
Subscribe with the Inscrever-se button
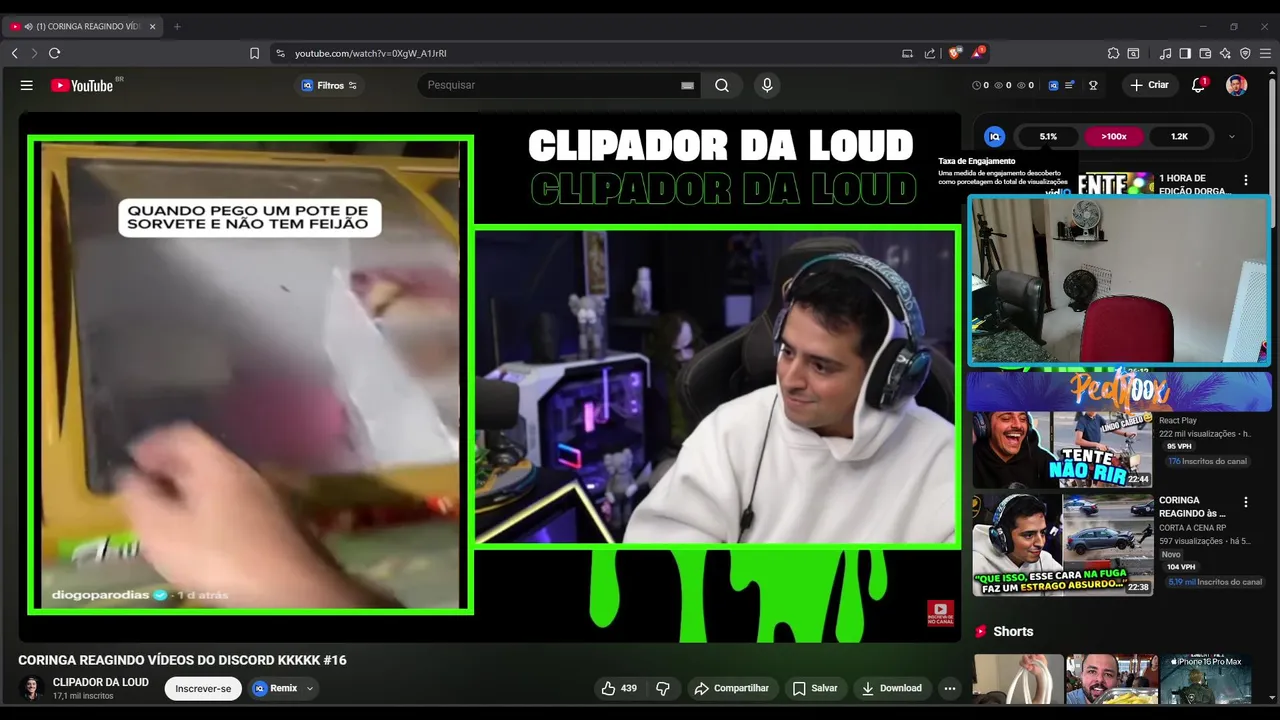[203, 688]
